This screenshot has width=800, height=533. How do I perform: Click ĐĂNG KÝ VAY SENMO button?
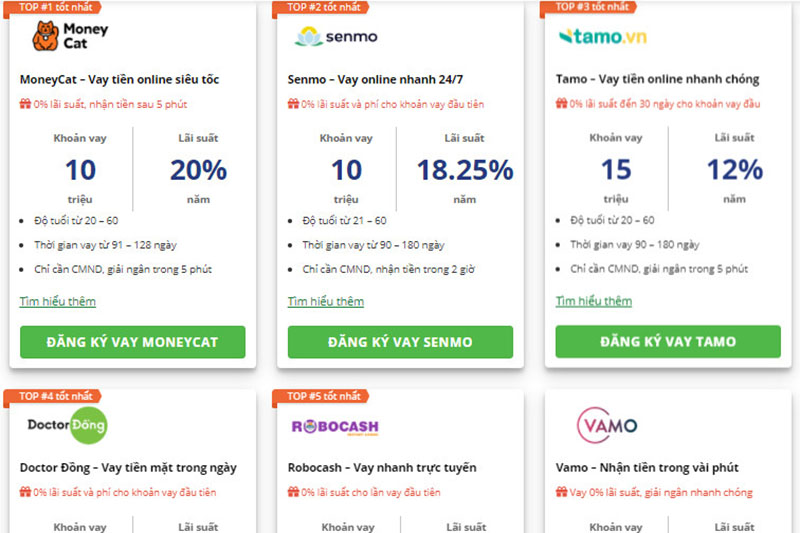pyautogui.click(x=401, y=342)
